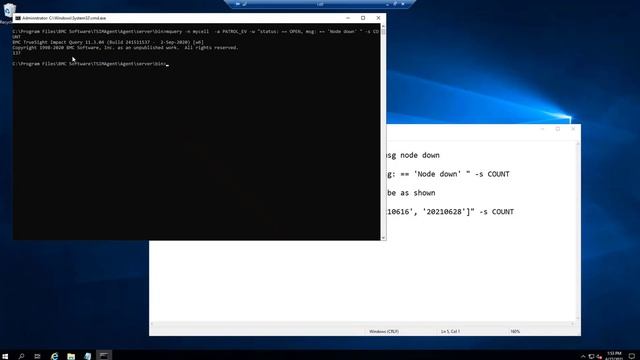The width and height of the screenshot is (640, 360).
Task: Click the BMC TrueSight Impact Query version line
Action: click(x=108, y=42)
